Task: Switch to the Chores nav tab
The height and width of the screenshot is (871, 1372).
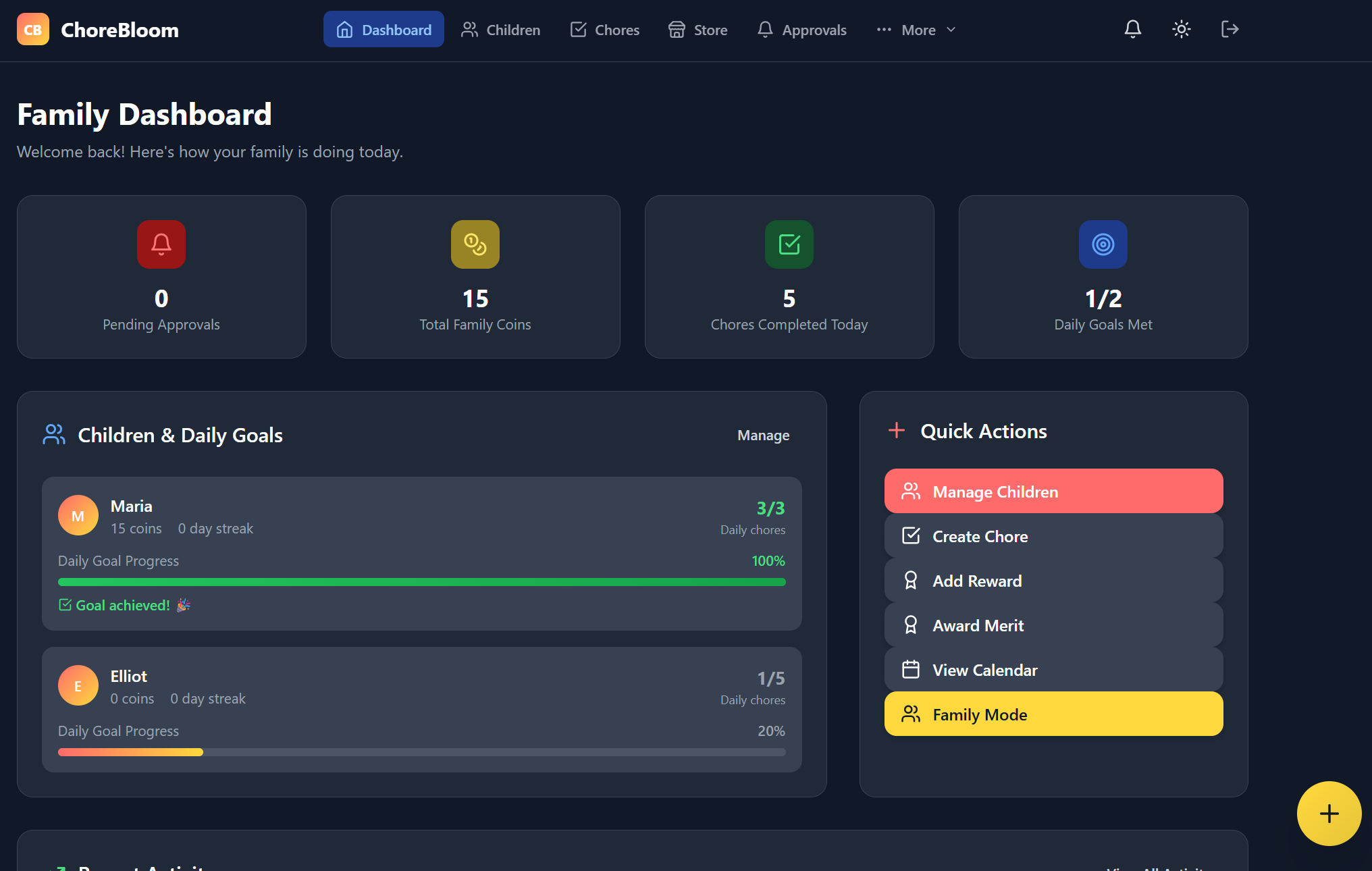Action: [604, 30]
